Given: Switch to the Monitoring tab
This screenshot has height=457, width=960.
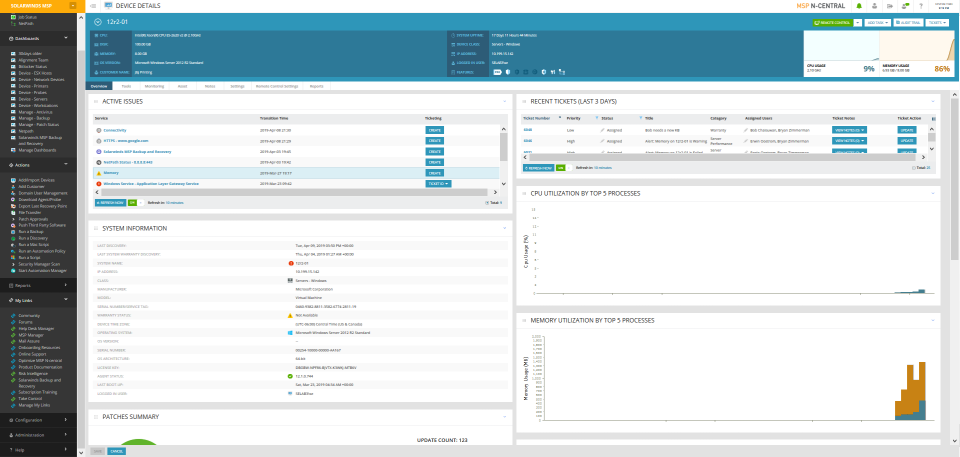Looking at the screenshot, I should pos(154,86).
